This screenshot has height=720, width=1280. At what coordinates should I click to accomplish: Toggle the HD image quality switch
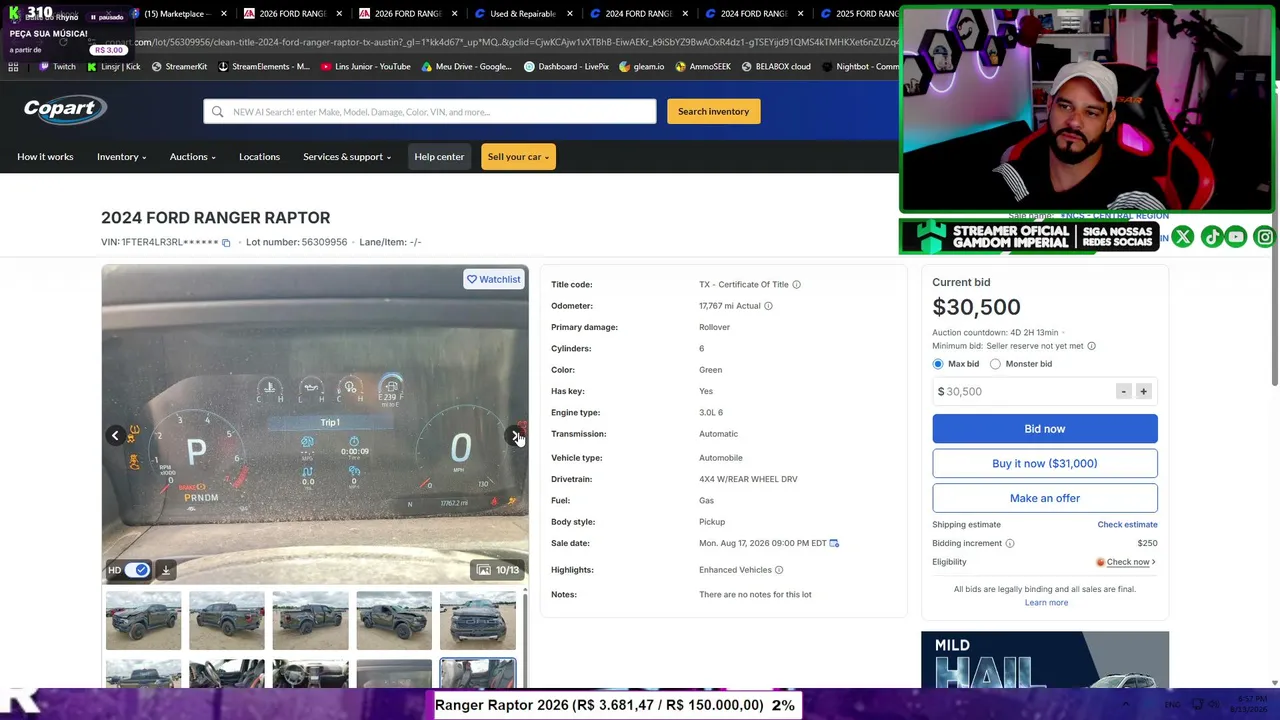(136, 570)
